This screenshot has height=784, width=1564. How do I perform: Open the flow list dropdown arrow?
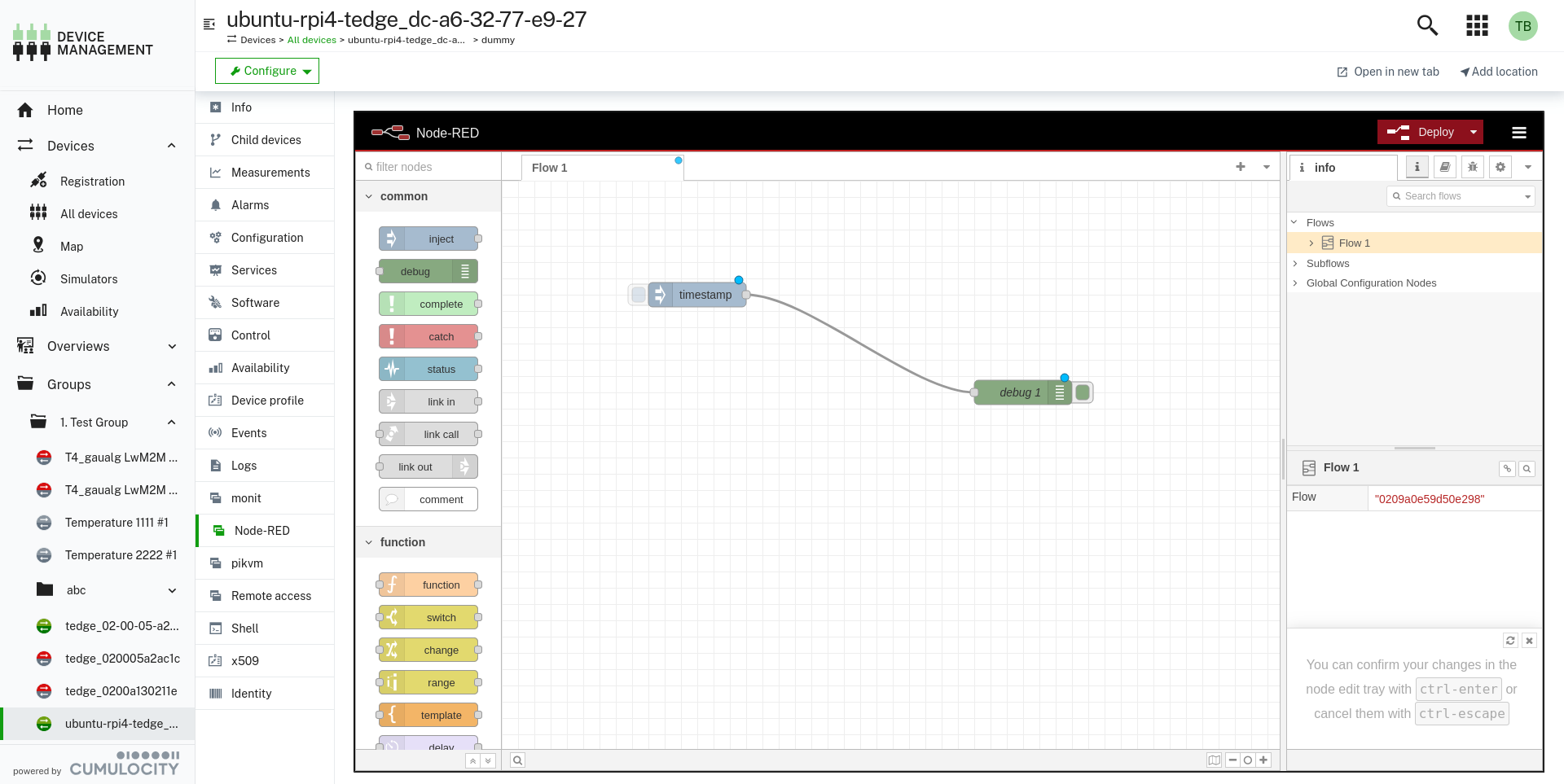coord(1267,167)
